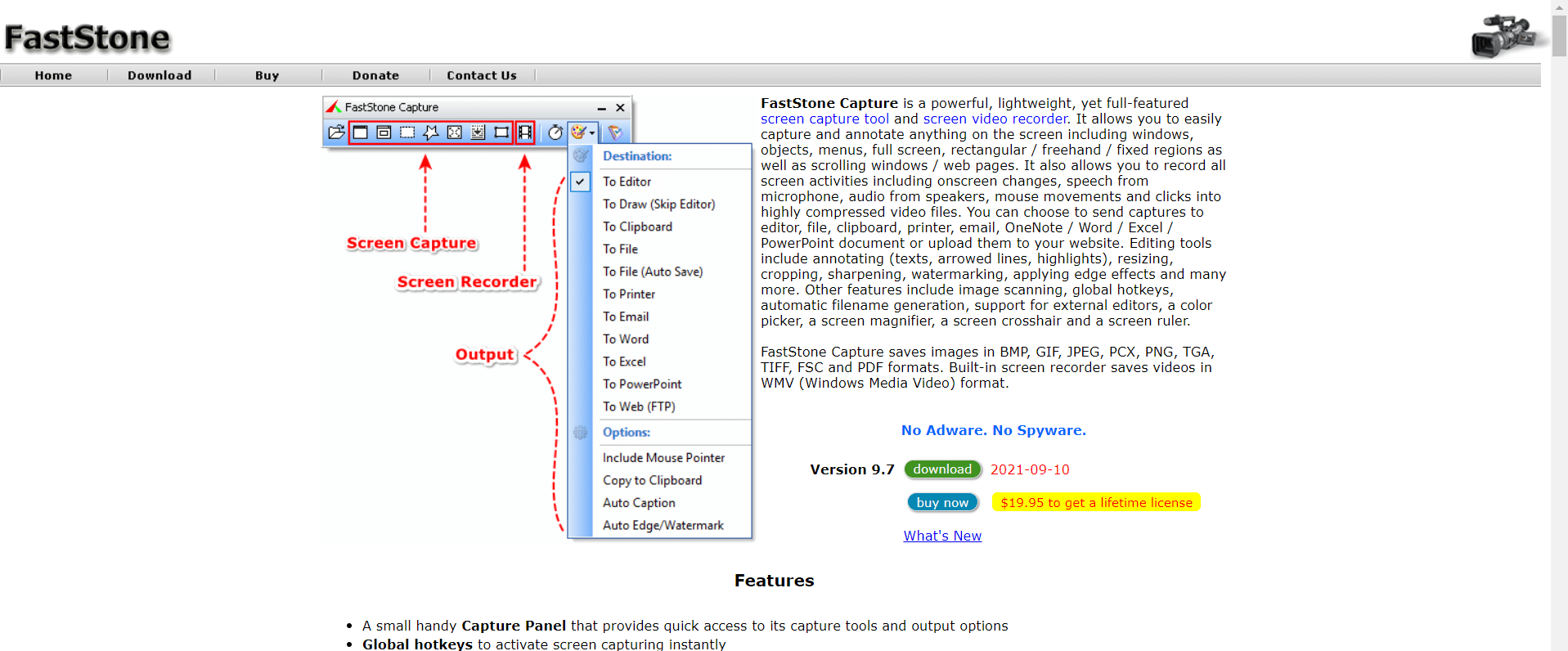Toggle Copy to Clipboard option
The image size is (1568, 651).
[x=652, y=481]
